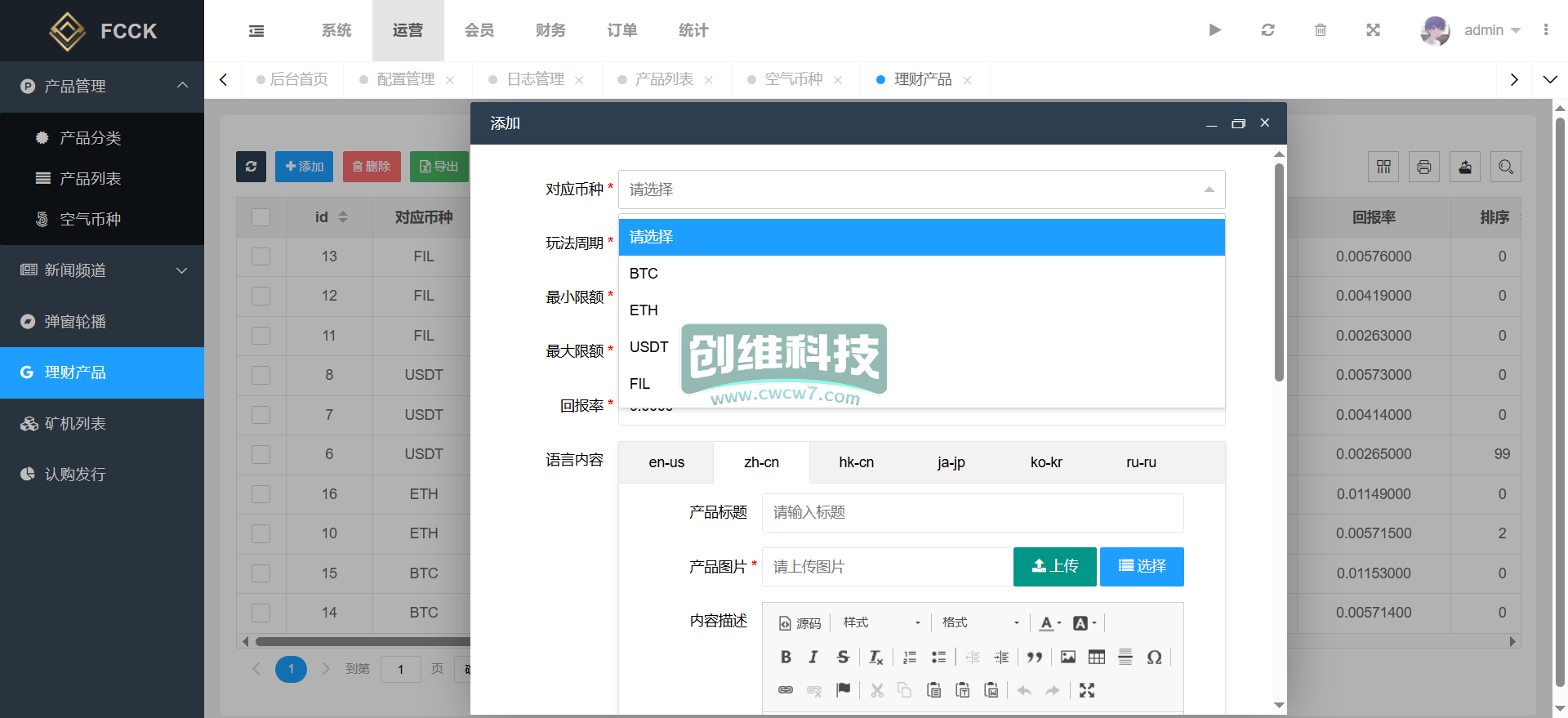
Task: Toggle the sidebar collapse icon
Action: tap(256, 31)
